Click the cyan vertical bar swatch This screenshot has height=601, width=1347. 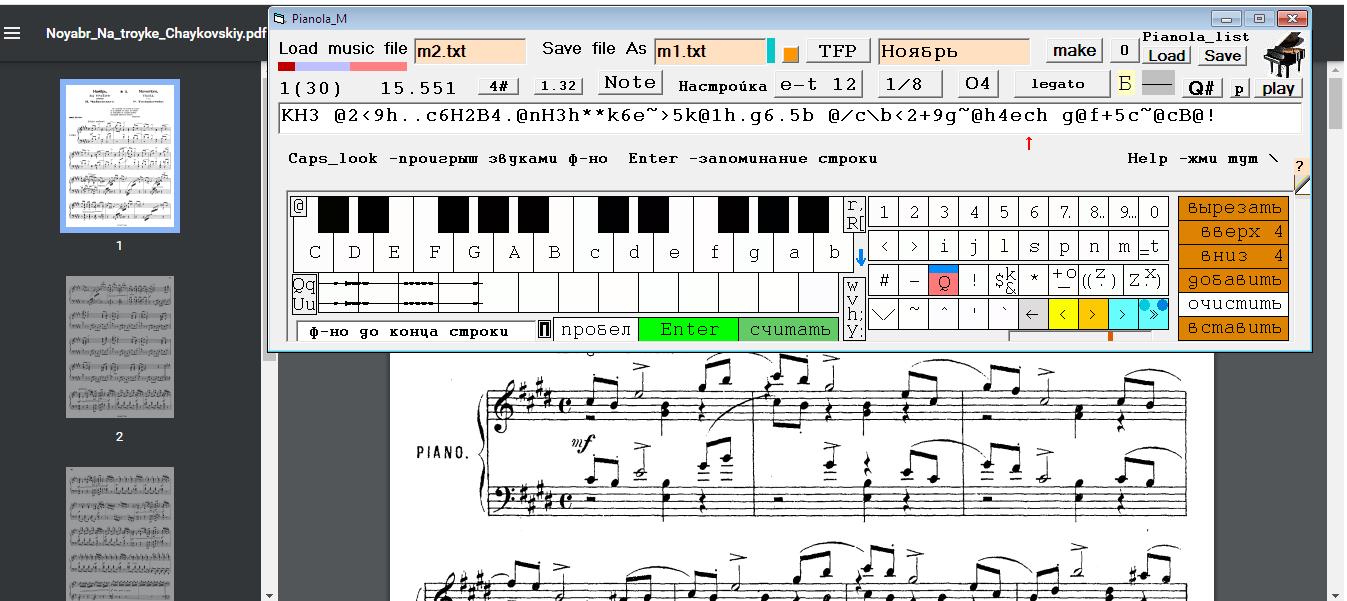(x=771, y=51)
